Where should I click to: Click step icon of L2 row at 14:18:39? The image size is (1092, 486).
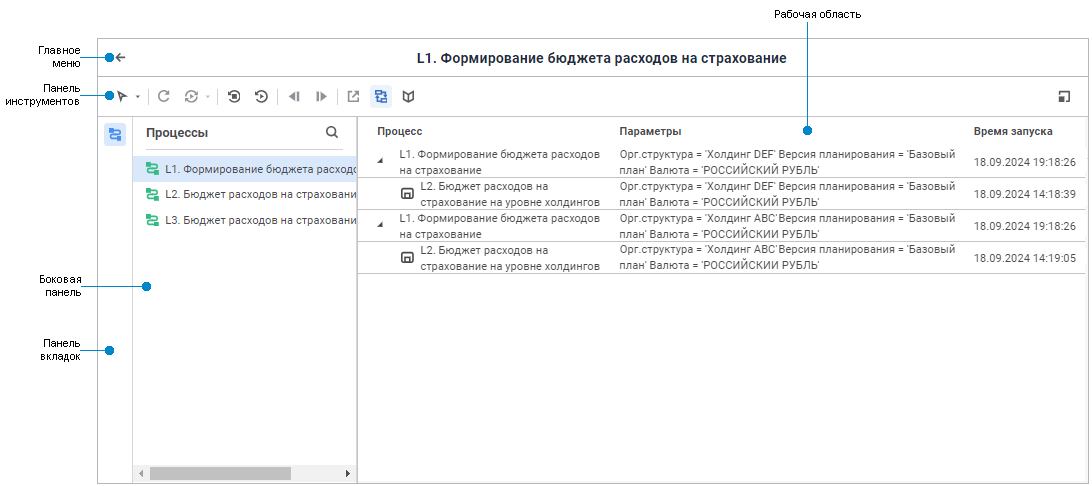pyautogui.click(x=407, y=194)
